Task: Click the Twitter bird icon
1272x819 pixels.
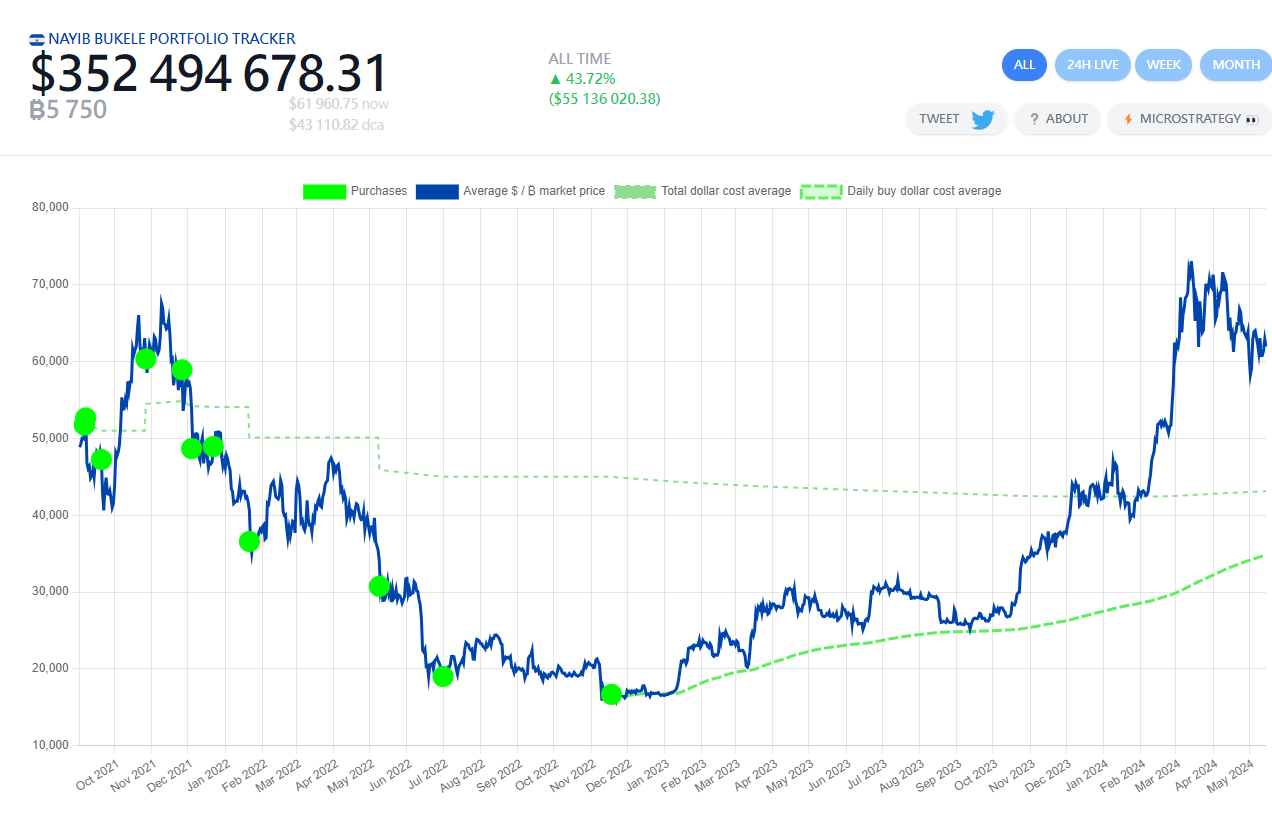Action: tap(982, 119)
